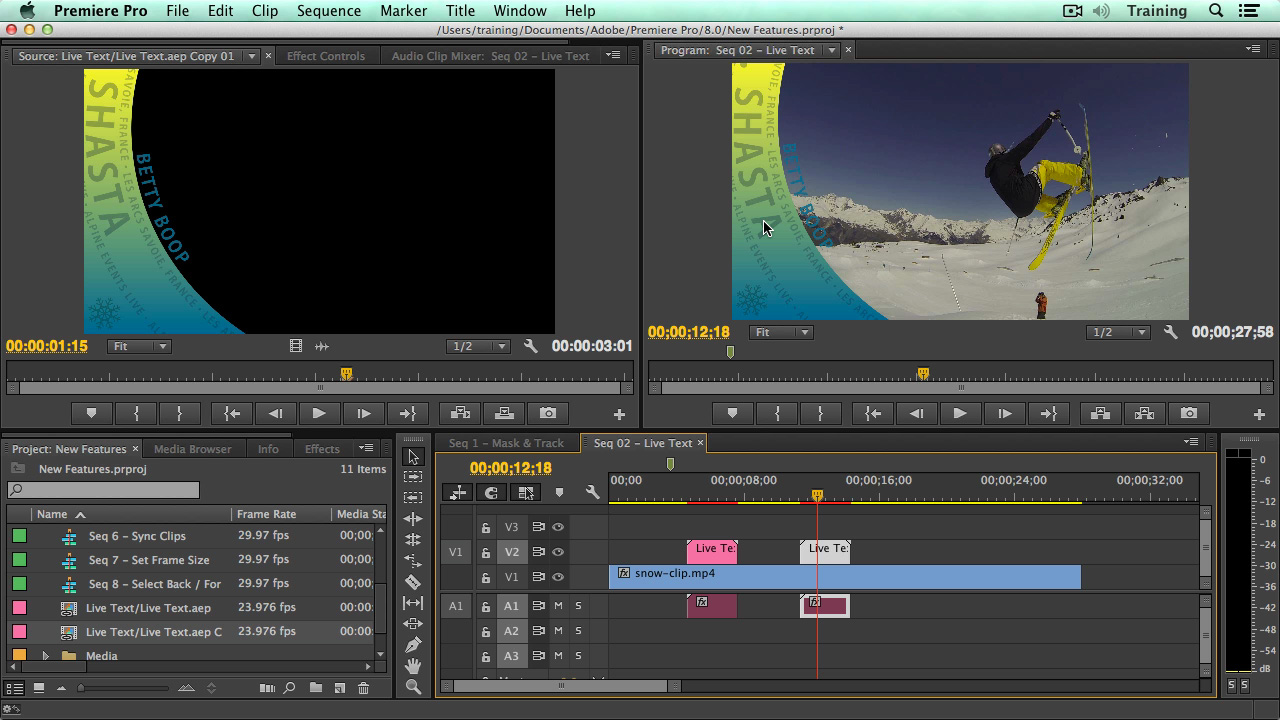
Task: Solo audio track A2
Action: (578, 631)
